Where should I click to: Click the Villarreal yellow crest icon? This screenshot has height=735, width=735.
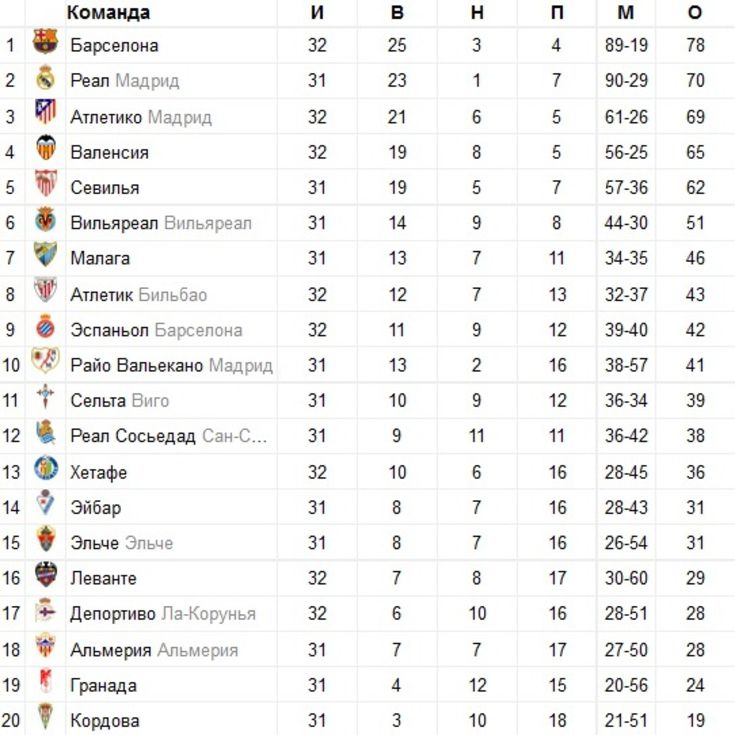coord(45,218)
